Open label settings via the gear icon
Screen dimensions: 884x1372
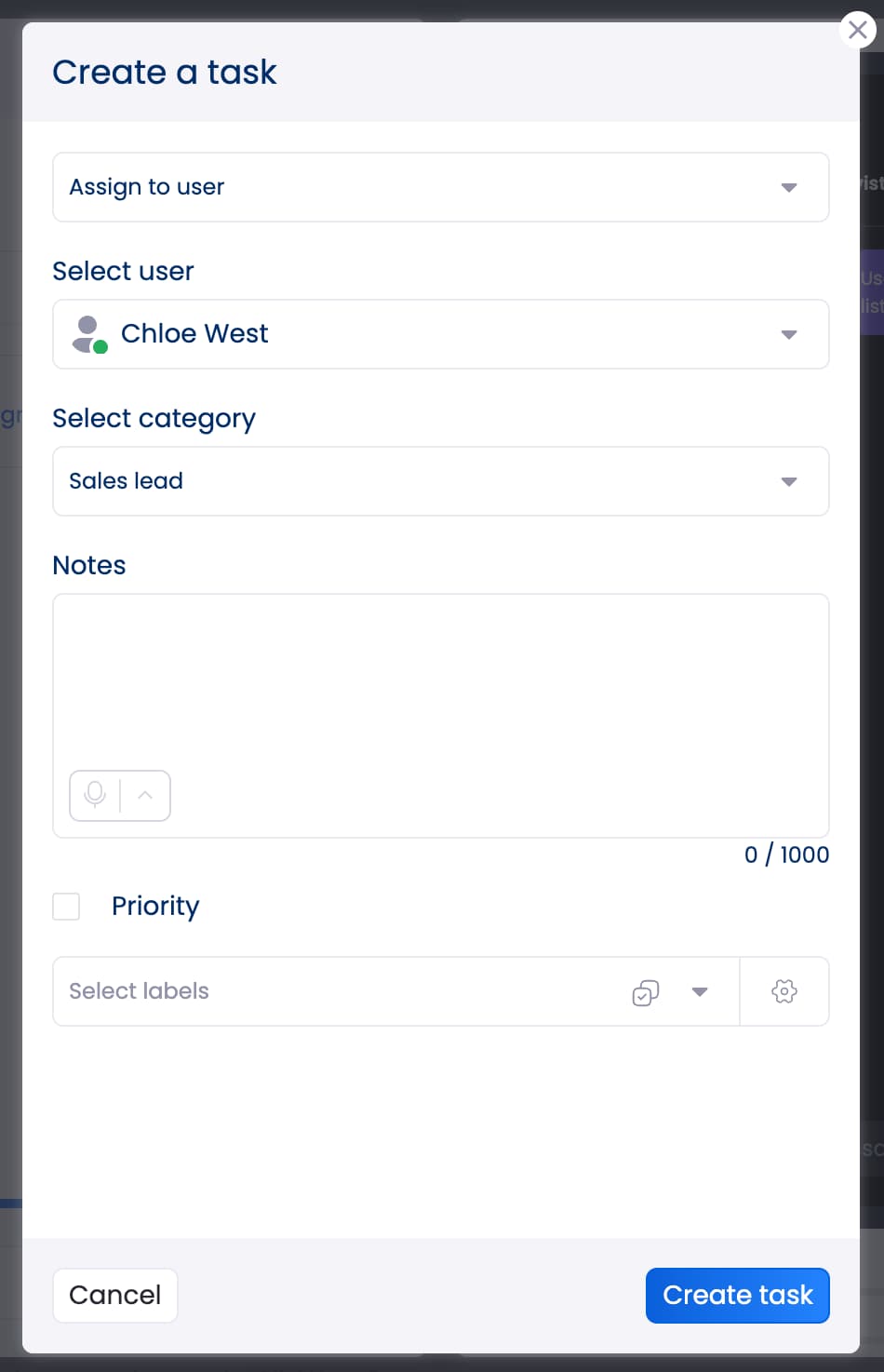point(784,991)
